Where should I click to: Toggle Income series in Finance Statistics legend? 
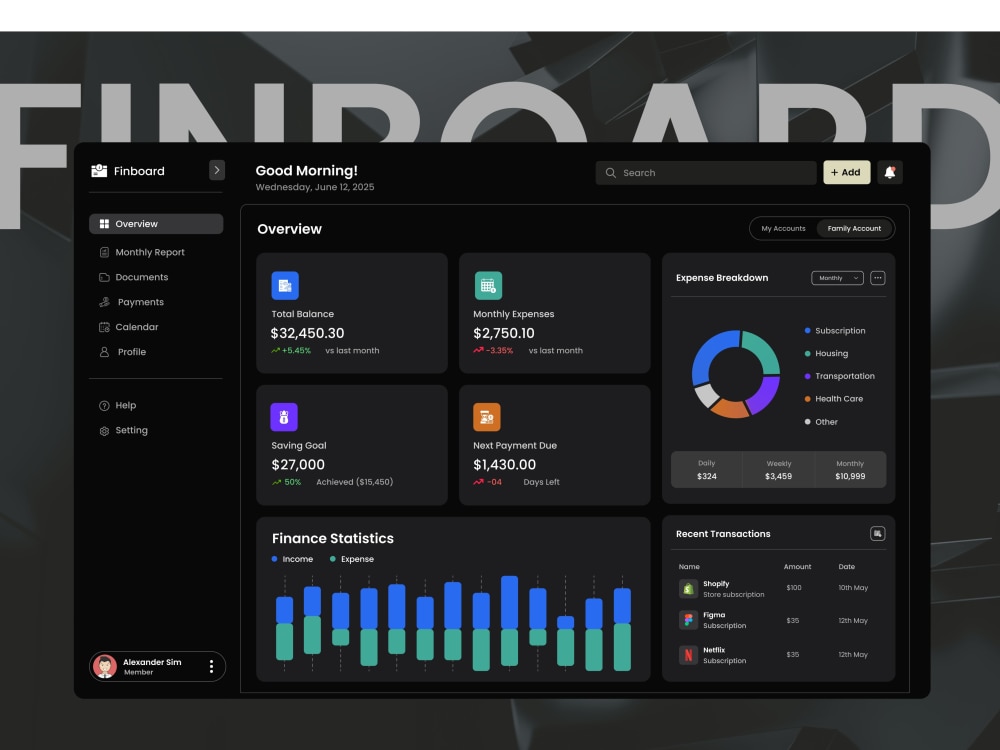click(292, 559)
